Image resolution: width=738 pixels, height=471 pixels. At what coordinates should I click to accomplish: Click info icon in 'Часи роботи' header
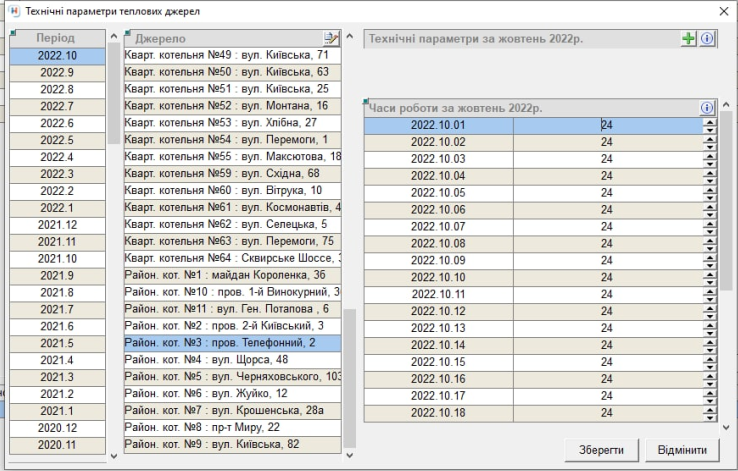coord(706,107)
